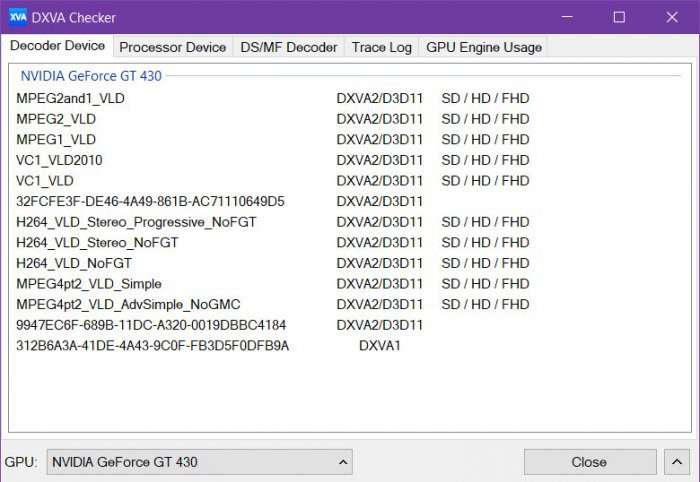Click the Close button

[x=590, y=462]
